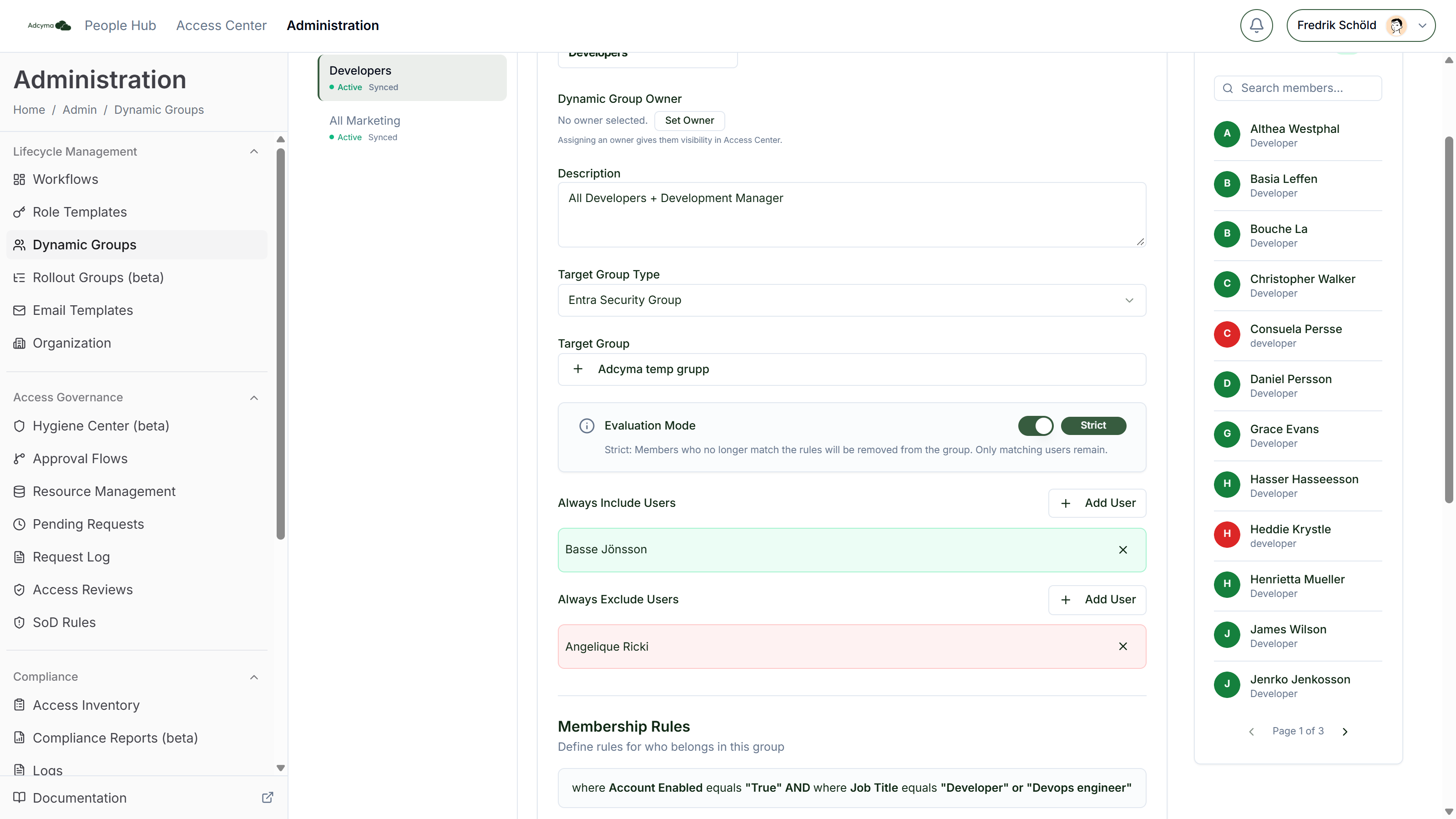1456x819 pixels.
Task: Open Documentation external link icon
Action: tap(268, 798)
